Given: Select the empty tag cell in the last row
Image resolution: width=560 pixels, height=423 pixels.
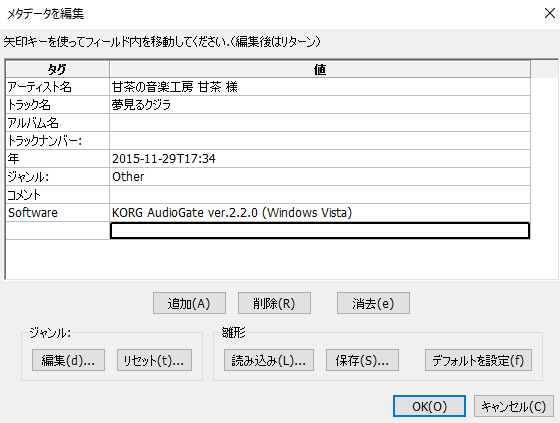Looking at the screenshot, I should tap(58, 230).
